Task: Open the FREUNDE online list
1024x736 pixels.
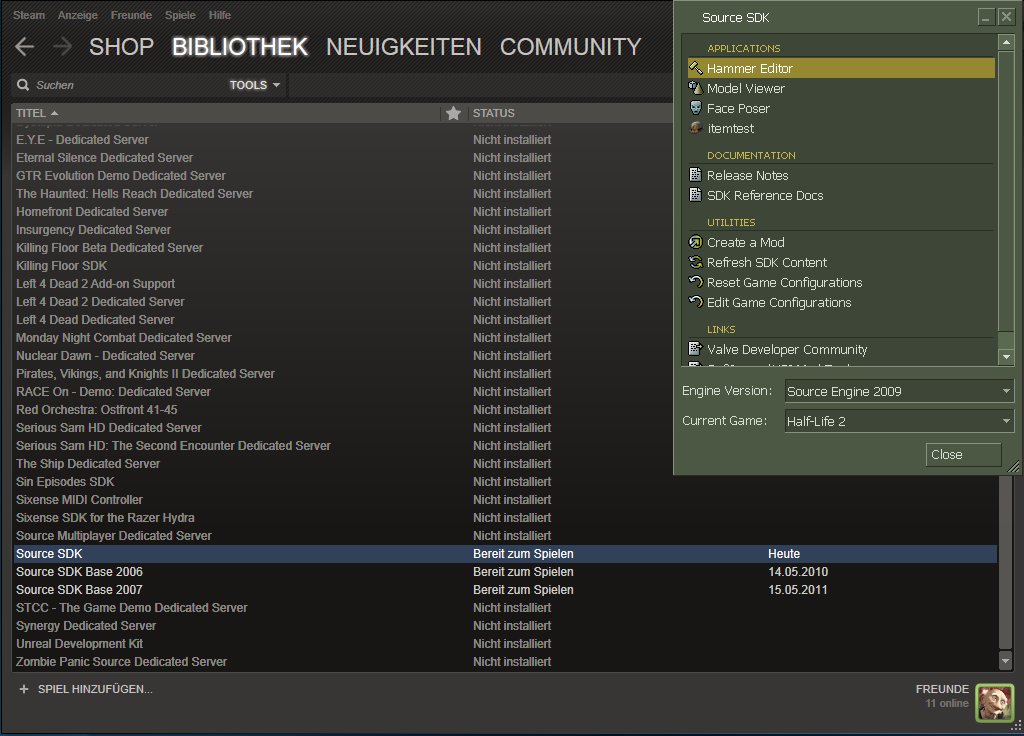Action: coord(942,696)
